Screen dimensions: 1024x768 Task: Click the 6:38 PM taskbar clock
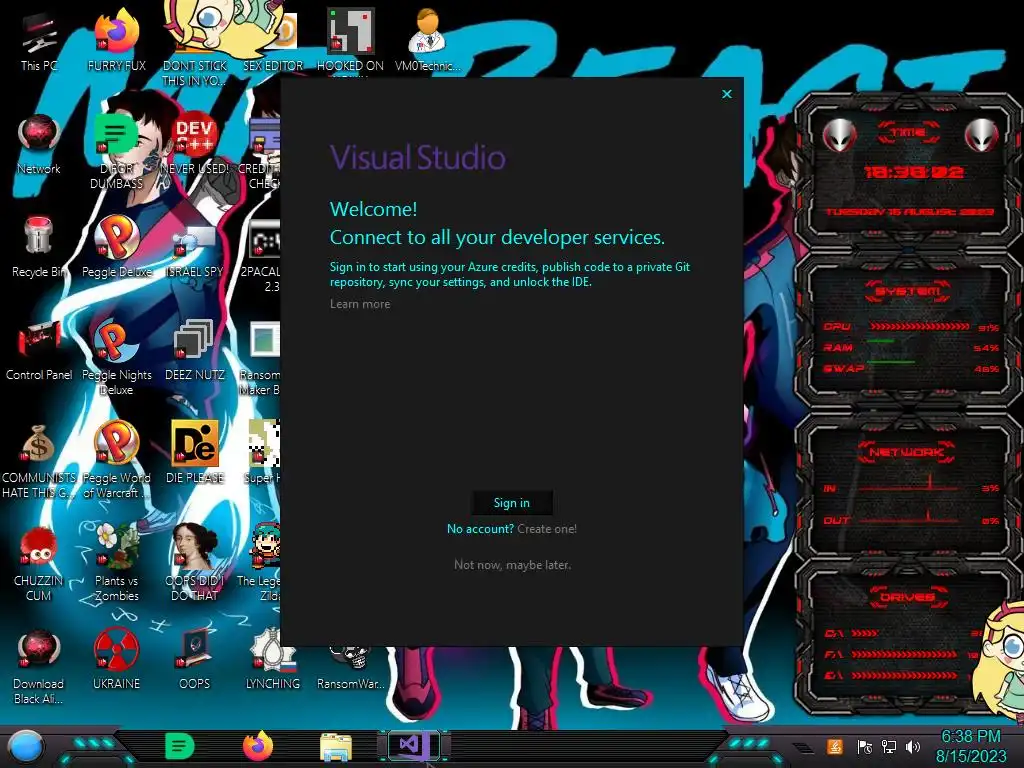[971, 746]
